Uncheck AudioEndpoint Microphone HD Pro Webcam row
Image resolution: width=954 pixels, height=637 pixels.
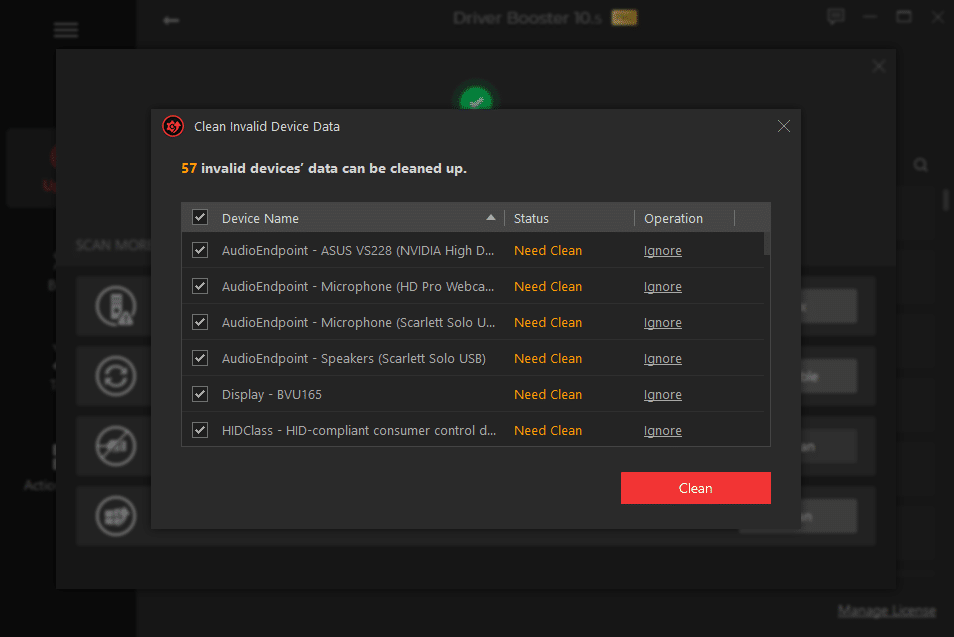200,286
